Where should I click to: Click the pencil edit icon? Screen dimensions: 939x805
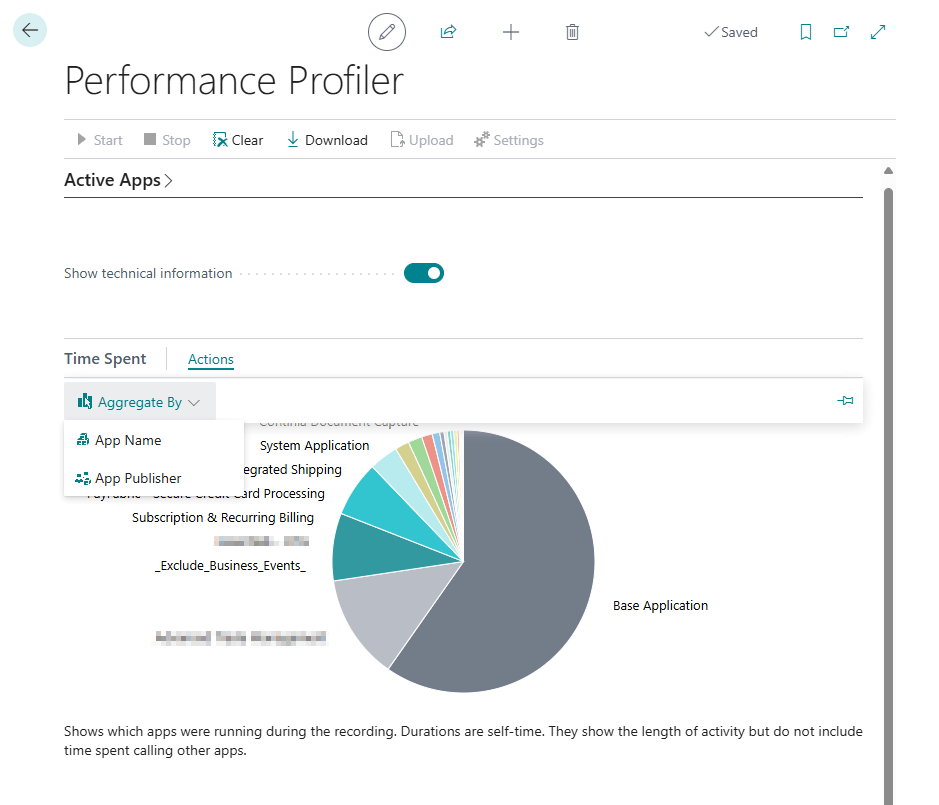pyautogui.click(x=387, y=32)
